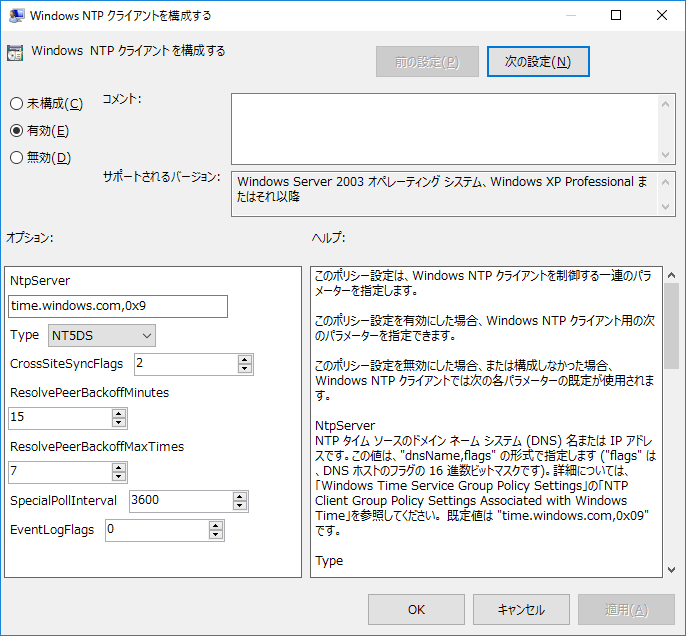Viewport: 686px width, 636px height.
Task: Click the ResolvePeerBackoffMinutes value field
Action: point(60,418)
